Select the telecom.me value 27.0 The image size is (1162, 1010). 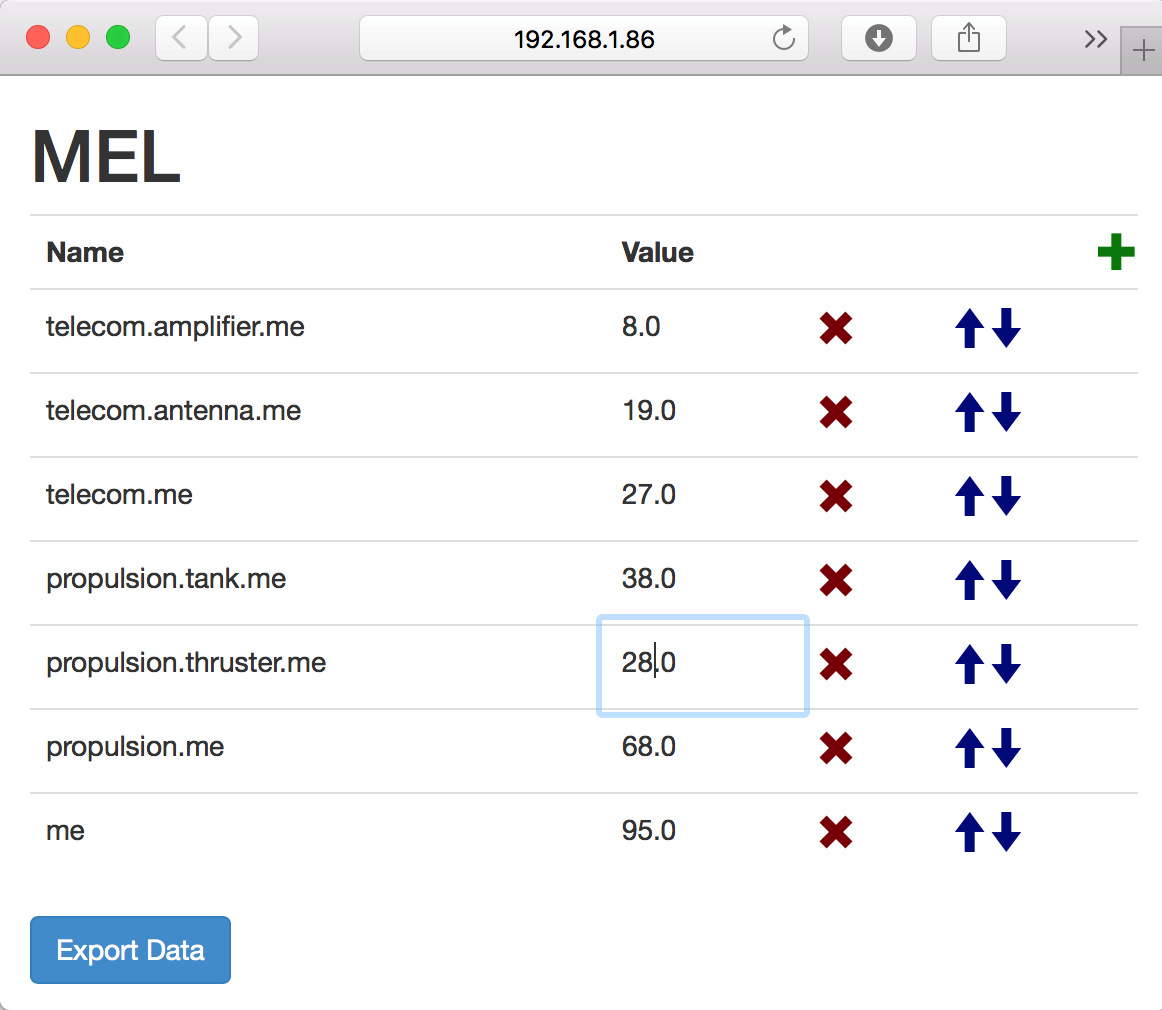click(649, 495)
